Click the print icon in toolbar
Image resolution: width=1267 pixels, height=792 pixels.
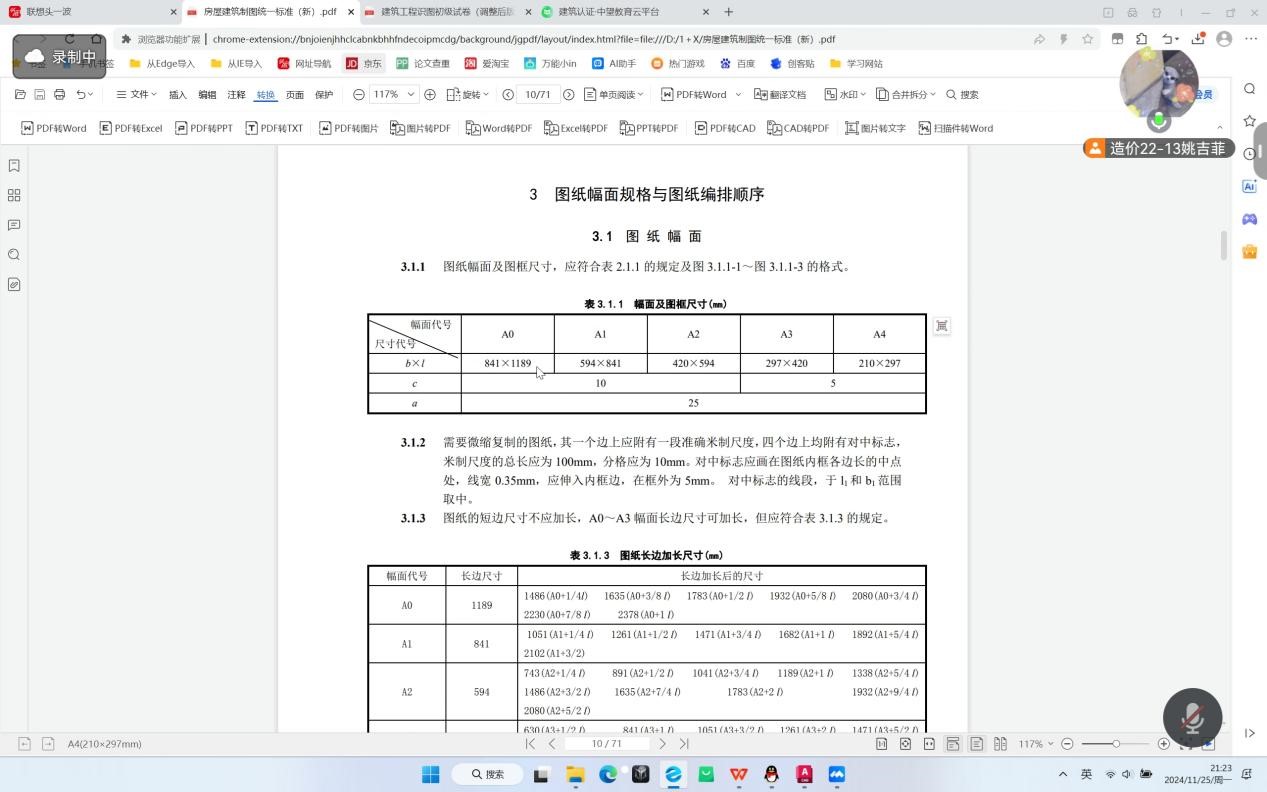[x=59, y=95]
